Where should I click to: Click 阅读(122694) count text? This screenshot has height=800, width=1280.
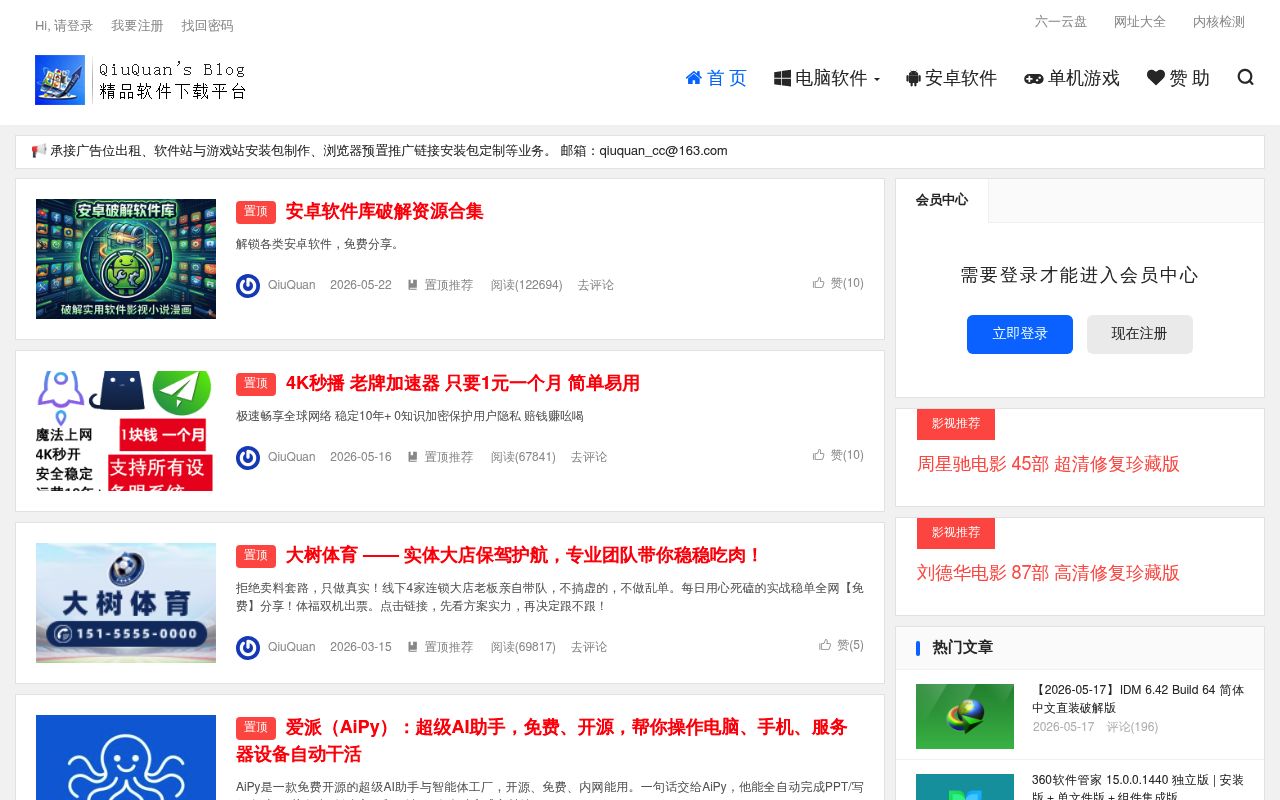pyautogui.click(x=526, y=285)
